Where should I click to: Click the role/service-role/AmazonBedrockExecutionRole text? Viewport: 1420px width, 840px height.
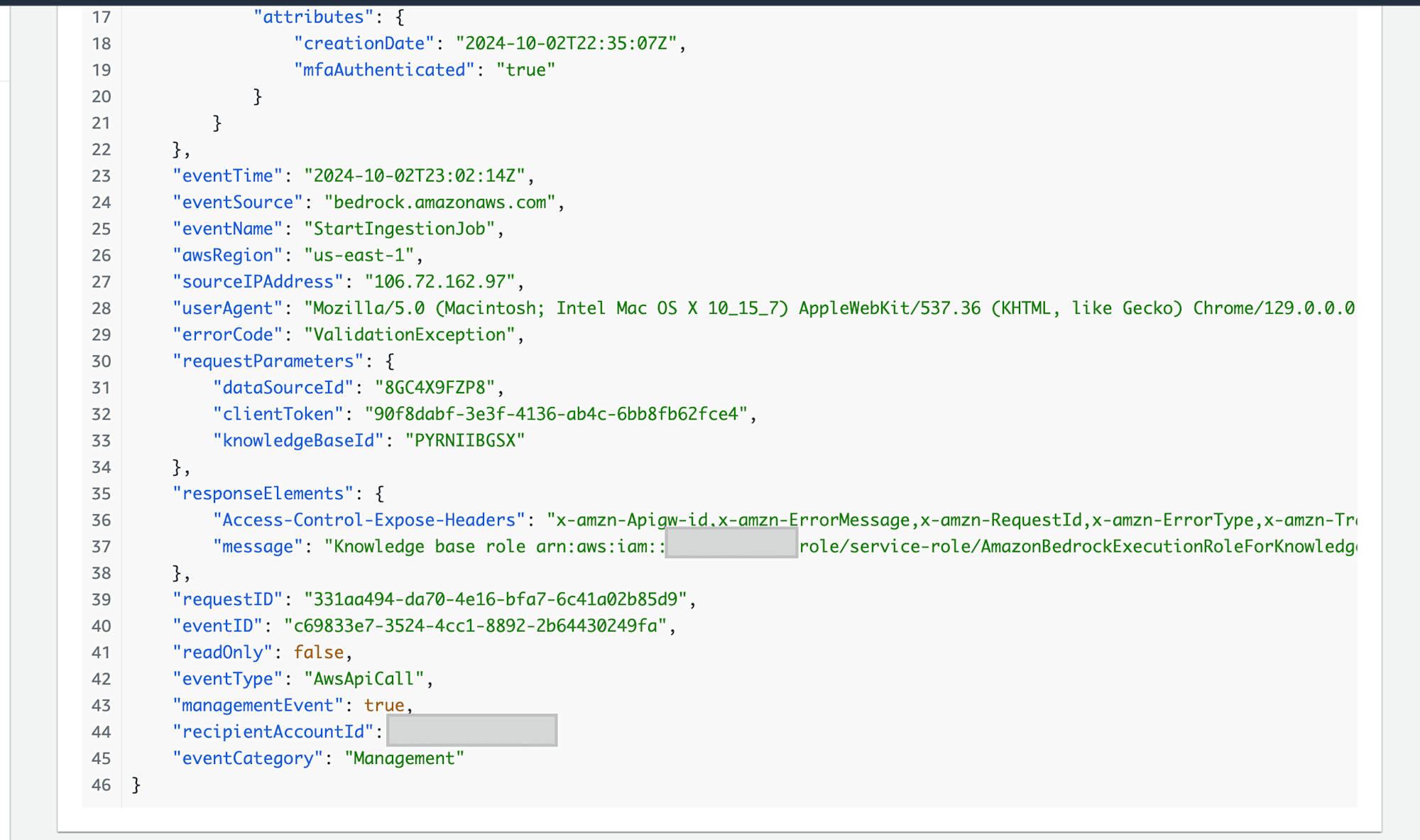1078,546
